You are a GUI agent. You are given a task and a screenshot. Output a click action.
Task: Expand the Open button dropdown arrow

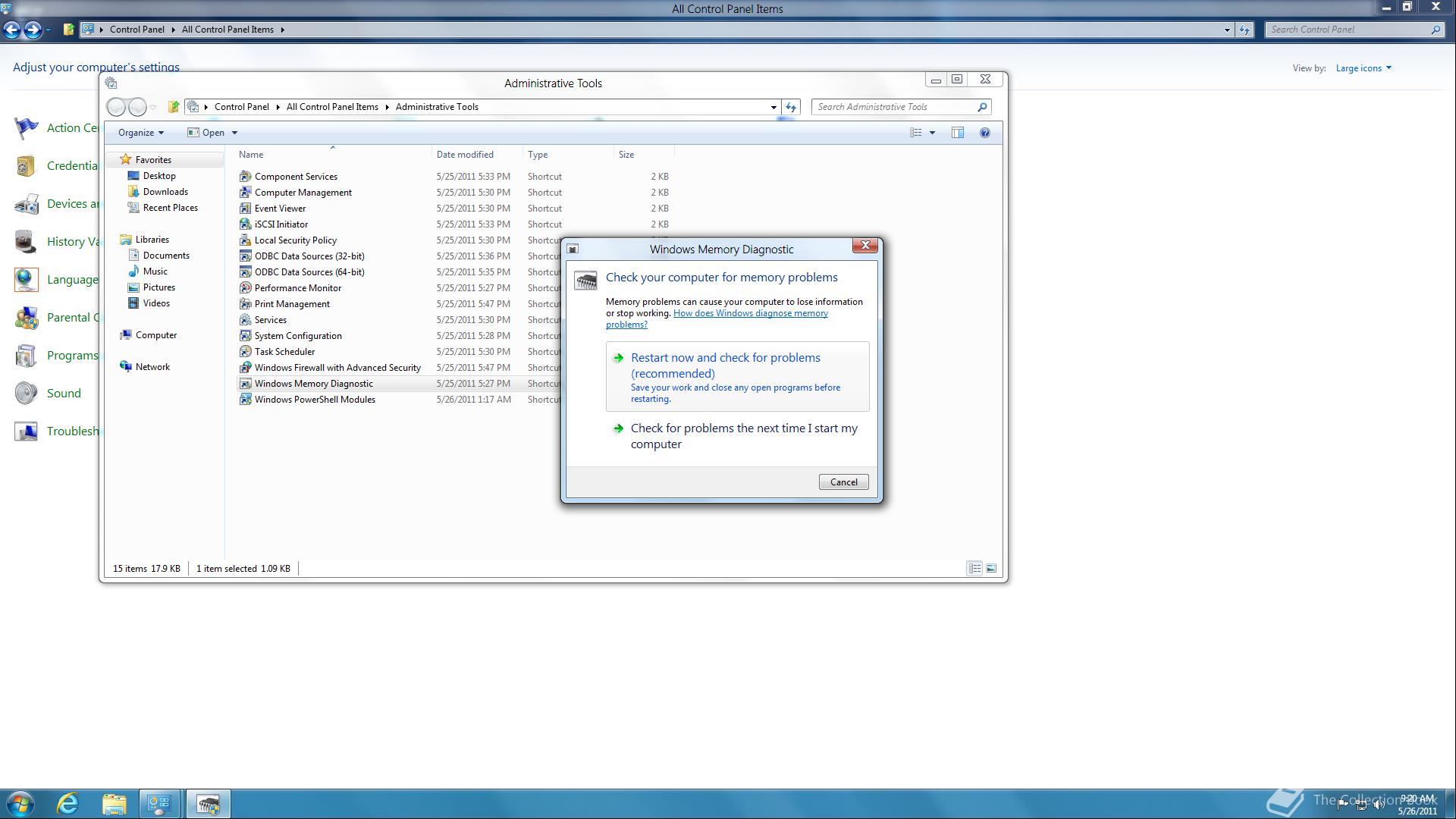coord(234,133)
